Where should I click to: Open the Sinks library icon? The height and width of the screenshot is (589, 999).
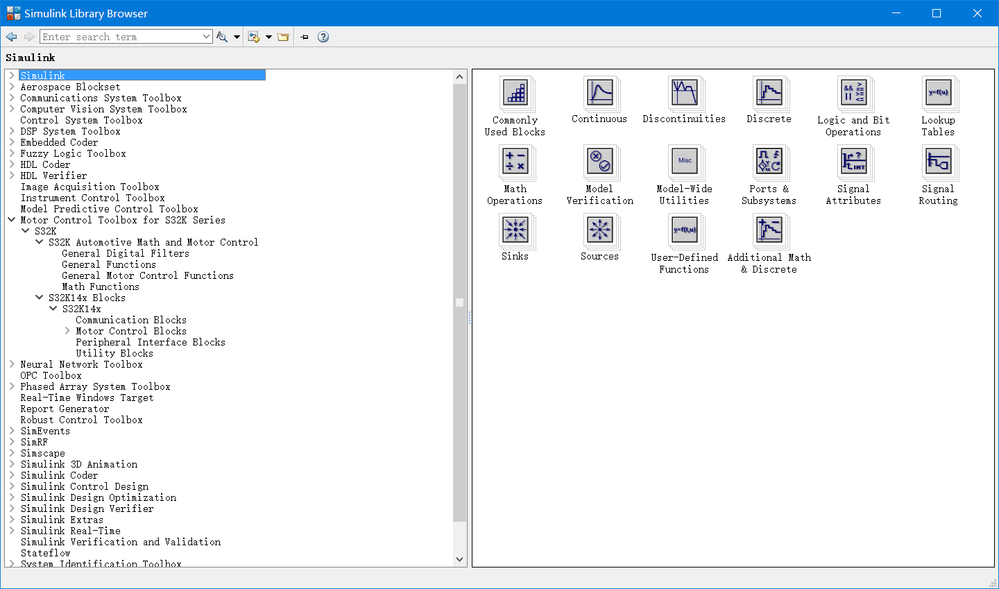click(515, 230)
